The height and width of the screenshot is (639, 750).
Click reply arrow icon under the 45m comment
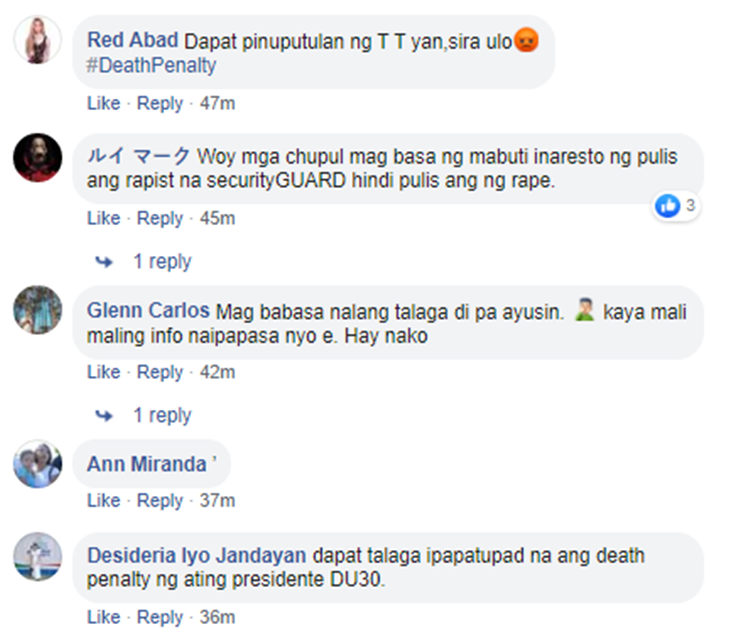tap(104, 262)
